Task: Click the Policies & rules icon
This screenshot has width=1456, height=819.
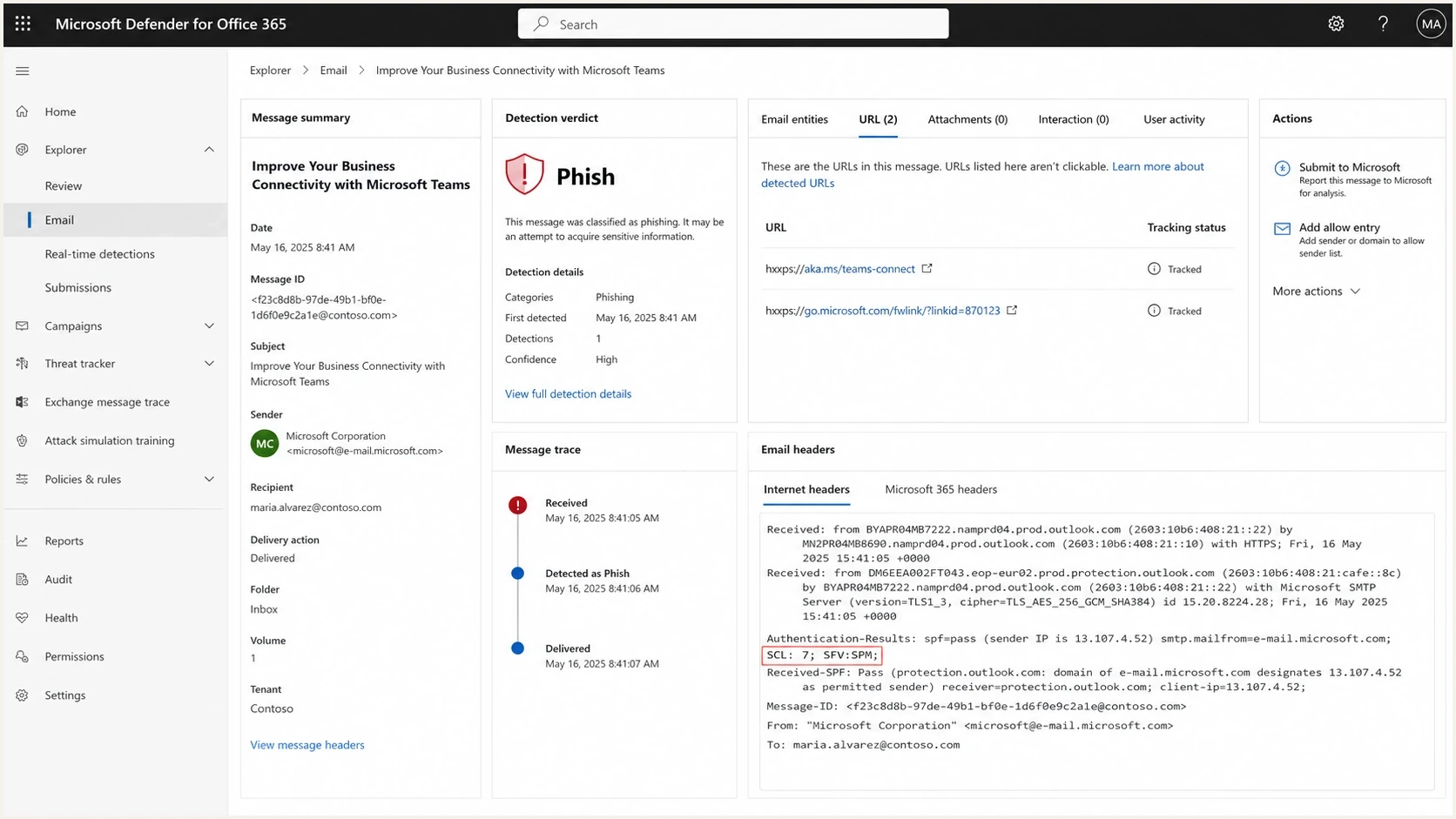Action: point(23,479)
